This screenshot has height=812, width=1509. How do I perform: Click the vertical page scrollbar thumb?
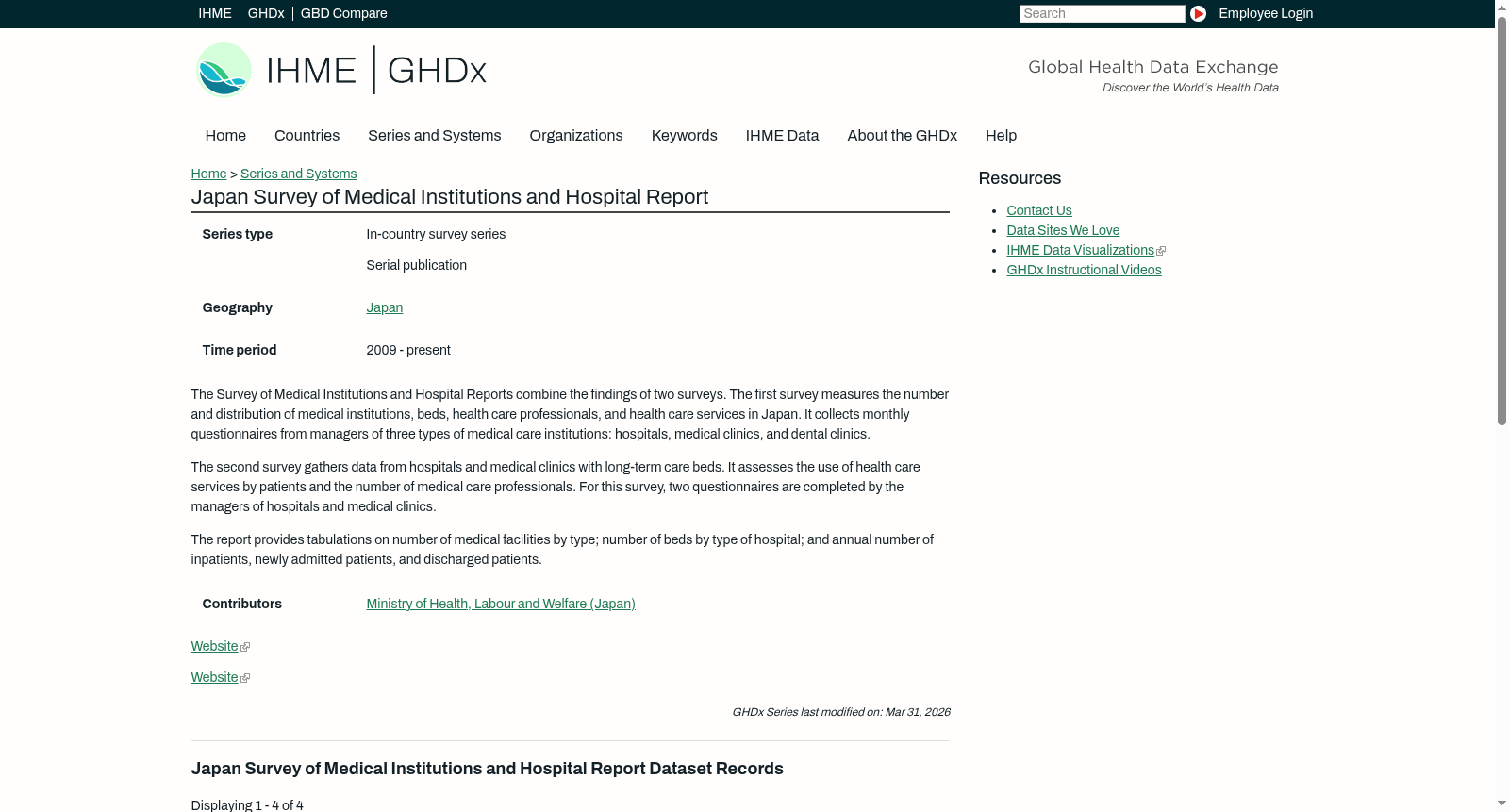1501,221
